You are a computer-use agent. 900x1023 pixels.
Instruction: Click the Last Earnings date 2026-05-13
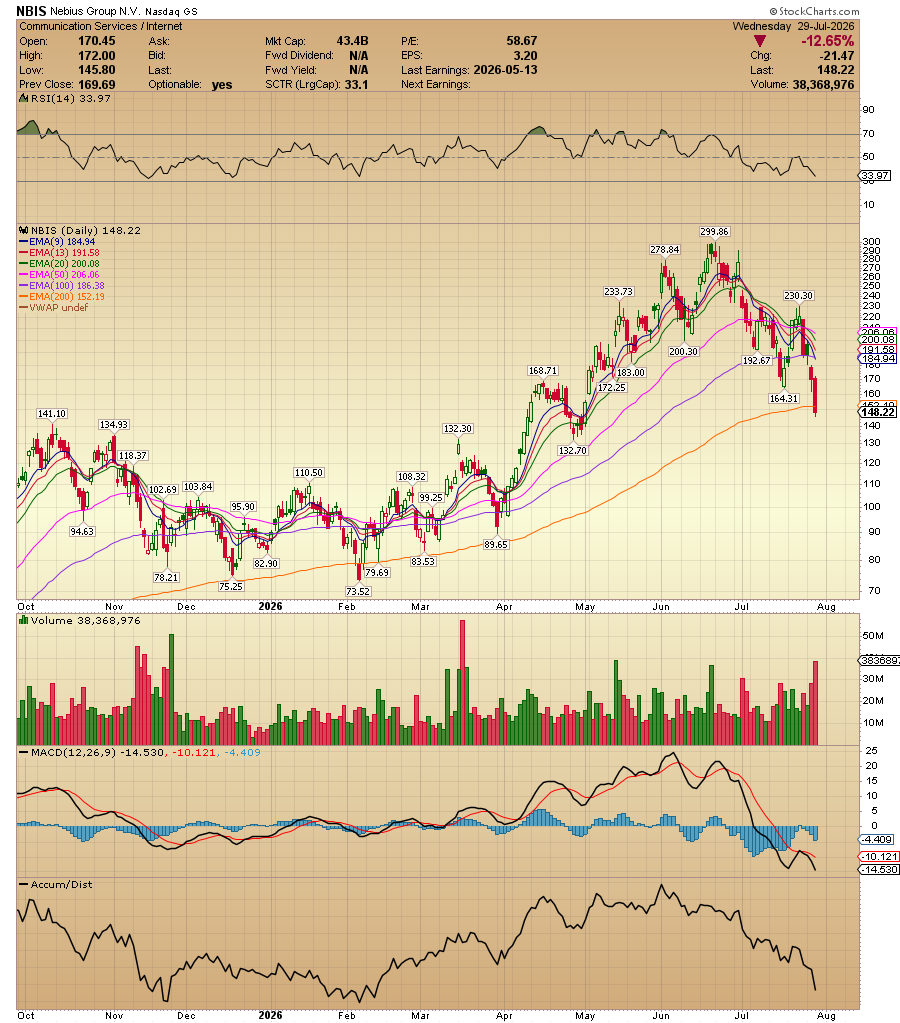pyautogui.click(x=506, y=70)
